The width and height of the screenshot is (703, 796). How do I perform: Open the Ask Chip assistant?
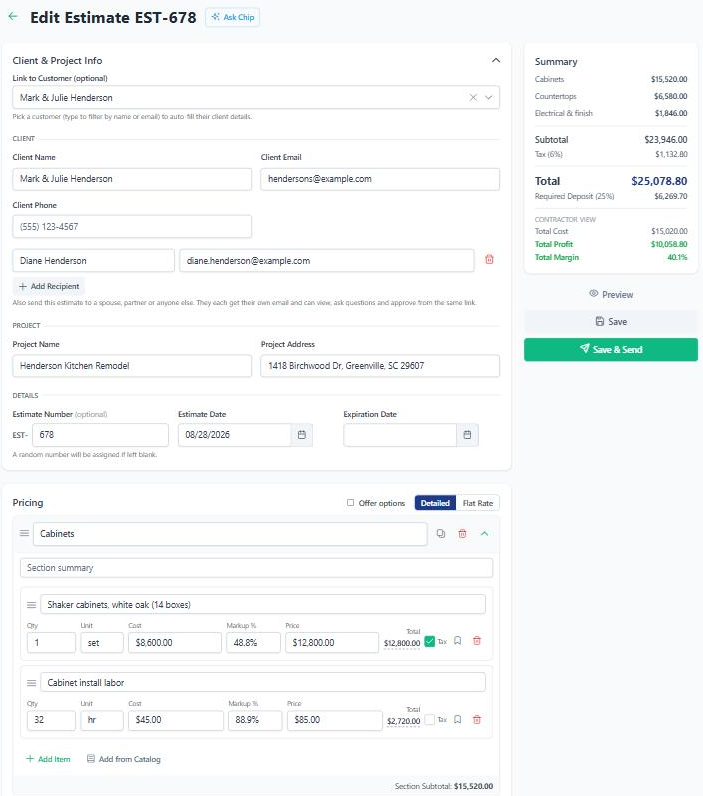pyautogui.click(x=232, y=17)
